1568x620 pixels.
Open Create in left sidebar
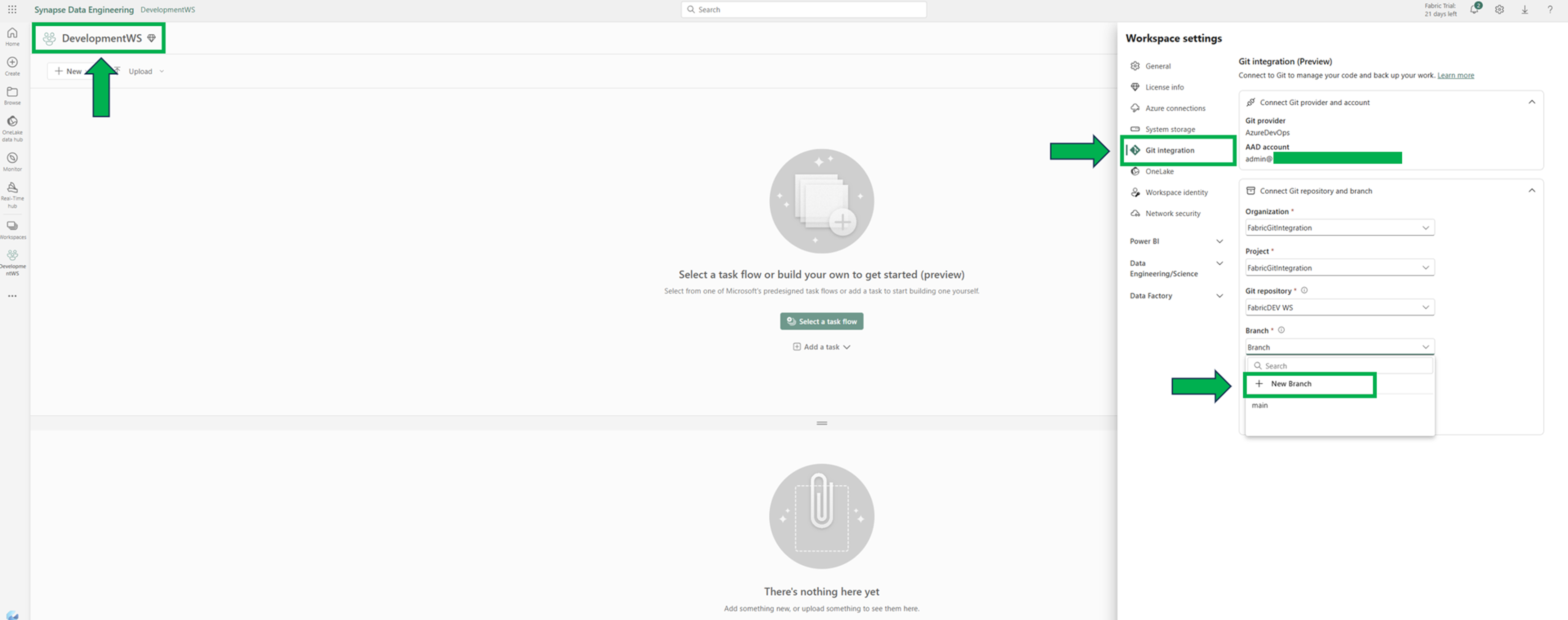[x=12, y=66]
